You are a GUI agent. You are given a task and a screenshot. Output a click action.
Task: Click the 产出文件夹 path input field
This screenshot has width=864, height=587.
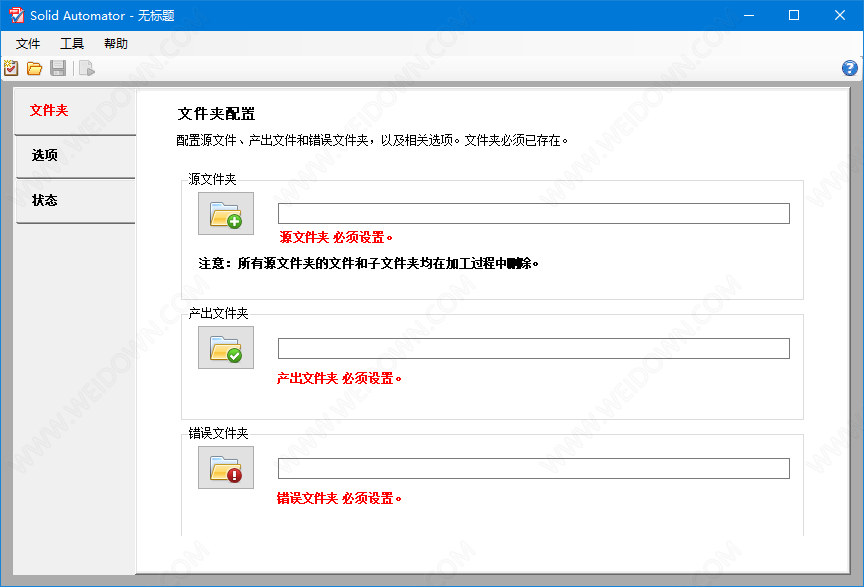[533, 348]
